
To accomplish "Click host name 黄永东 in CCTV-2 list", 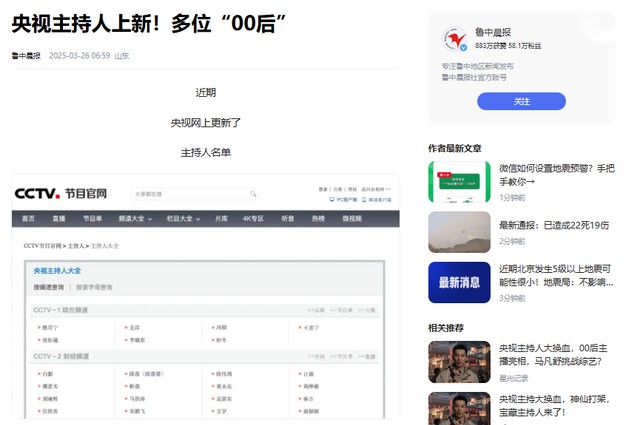I will (224, 386).
